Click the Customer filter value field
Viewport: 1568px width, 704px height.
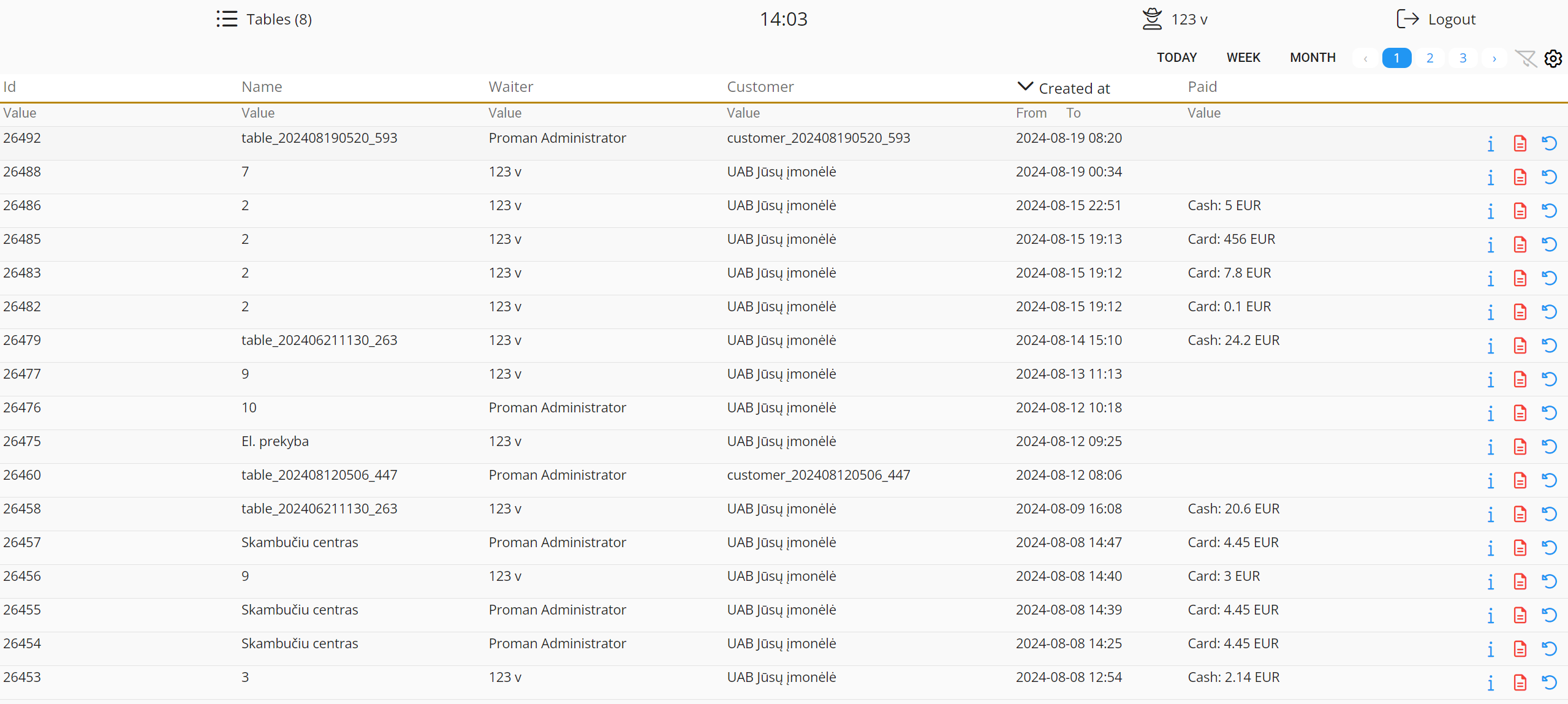[x=743, y=113]
